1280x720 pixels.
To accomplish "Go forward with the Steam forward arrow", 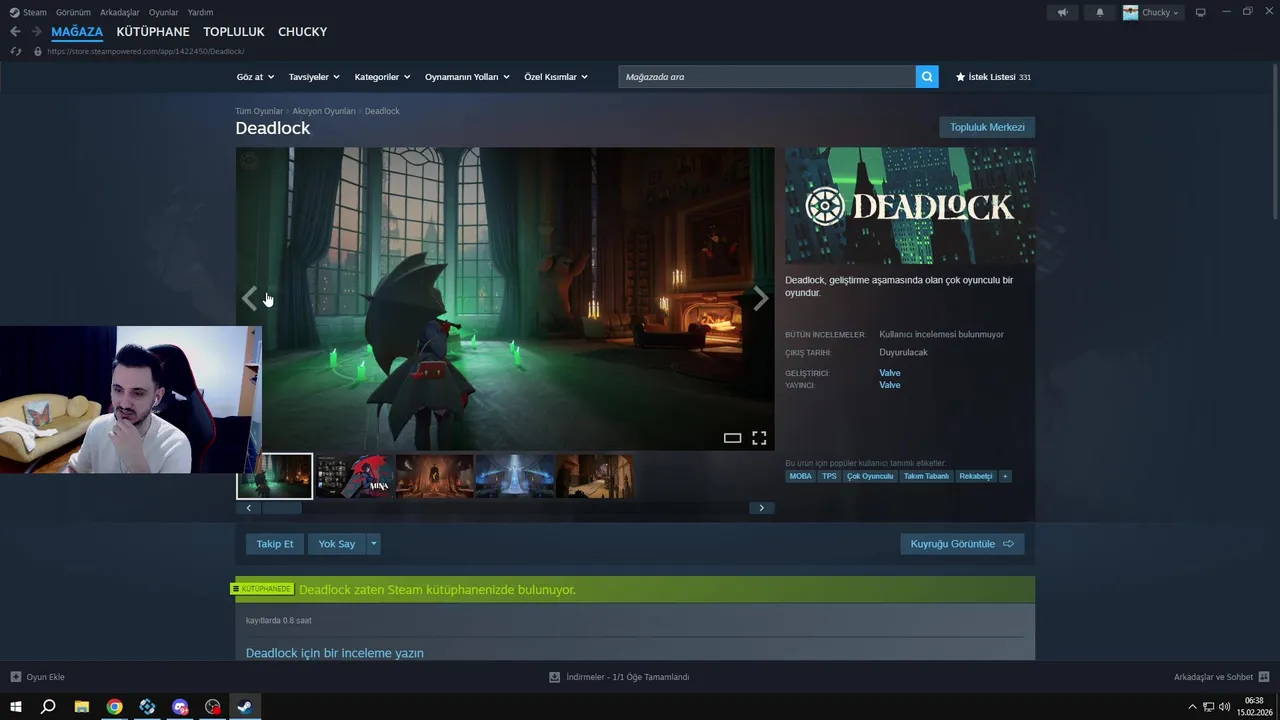I will [x=36, y=32].
